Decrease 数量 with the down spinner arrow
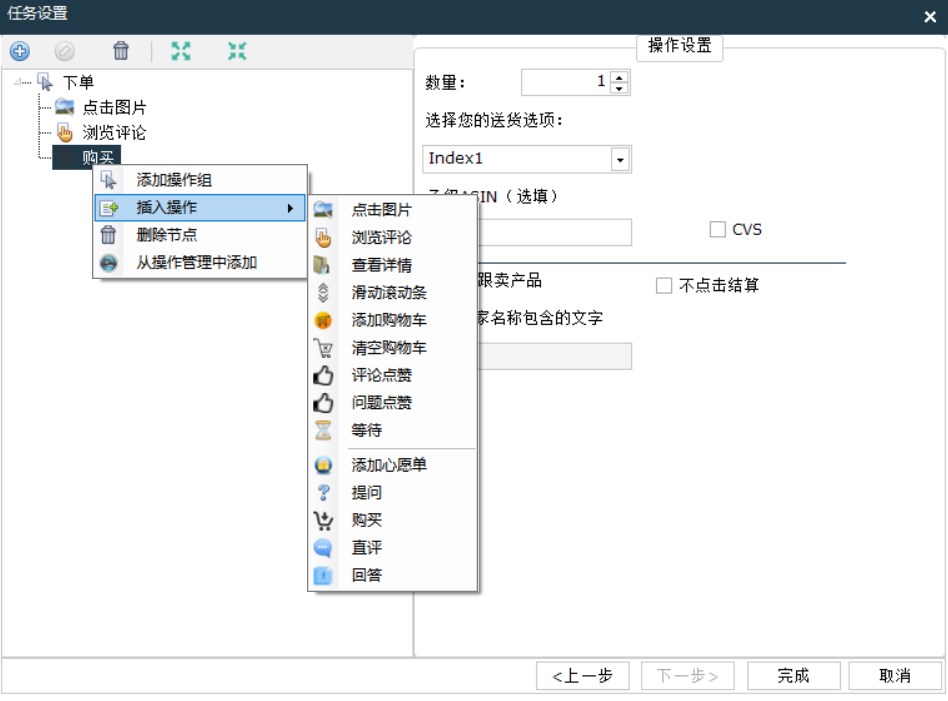This screenshot has height=701, width=948. pos(619,88)
